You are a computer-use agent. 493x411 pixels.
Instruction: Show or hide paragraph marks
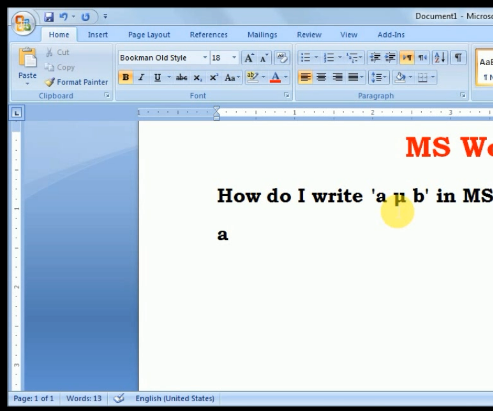pyautogui.click(x=458, y=58)
